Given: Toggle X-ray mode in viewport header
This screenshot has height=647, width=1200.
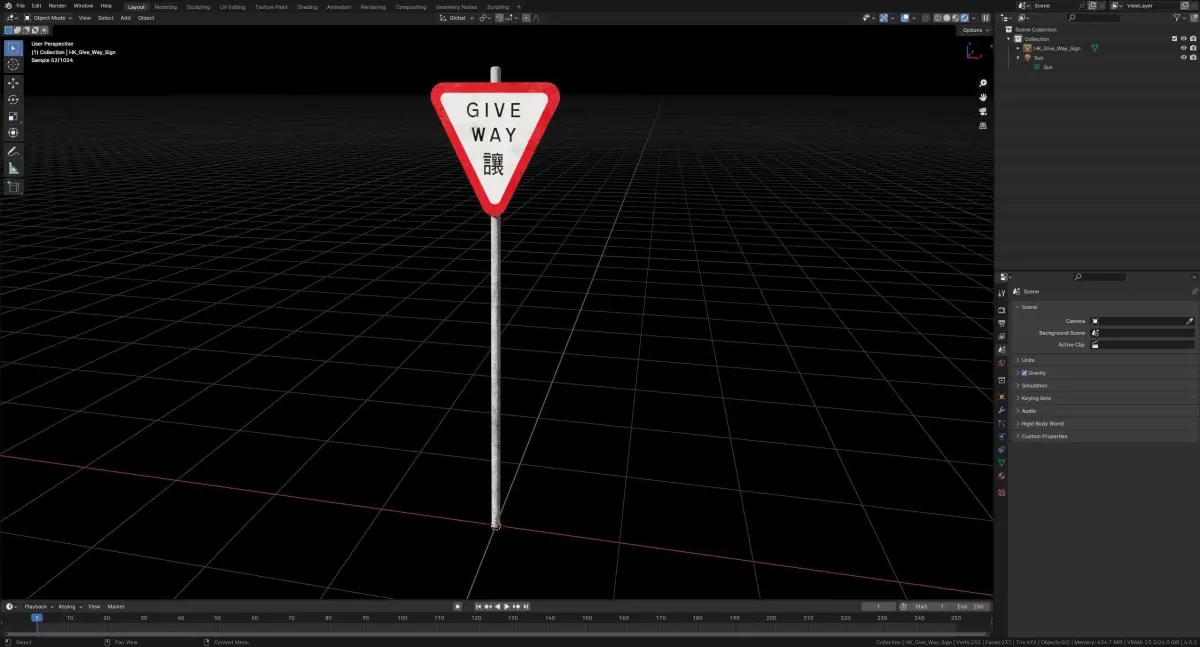Looking at the screenshot, I should pos(926,18).
